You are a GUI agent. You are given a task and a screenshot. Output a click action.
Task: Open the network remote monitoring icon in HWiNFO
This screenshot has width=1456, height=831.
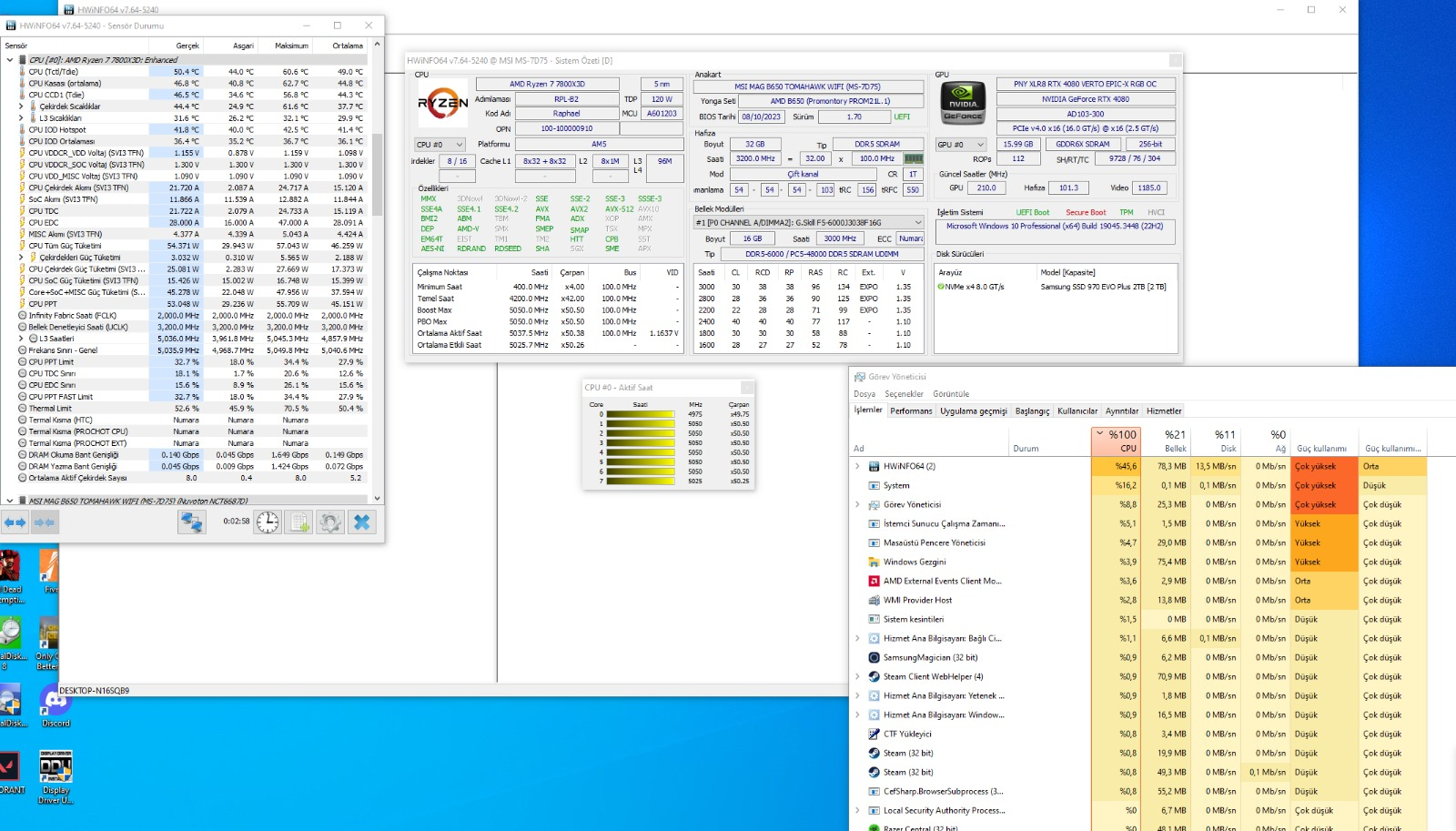coord(191,522)
